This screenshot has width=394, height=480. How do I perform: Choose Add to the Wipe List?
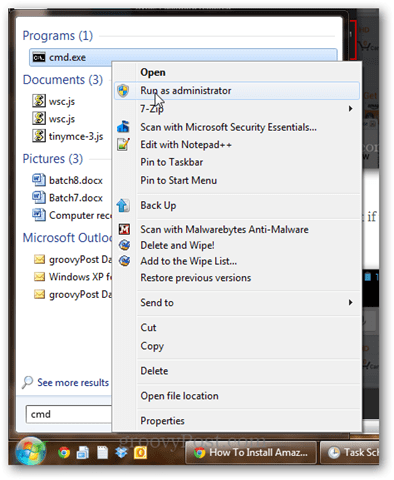click(237, 261)
